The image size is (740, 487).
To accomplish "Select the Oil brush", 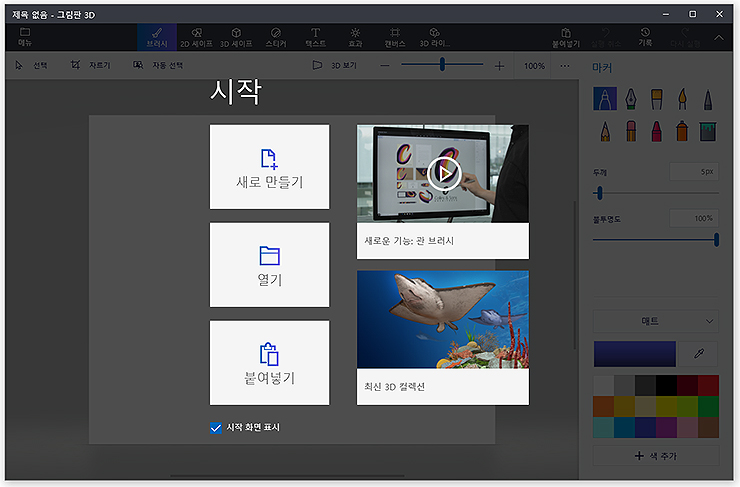I will coord(656,99).
